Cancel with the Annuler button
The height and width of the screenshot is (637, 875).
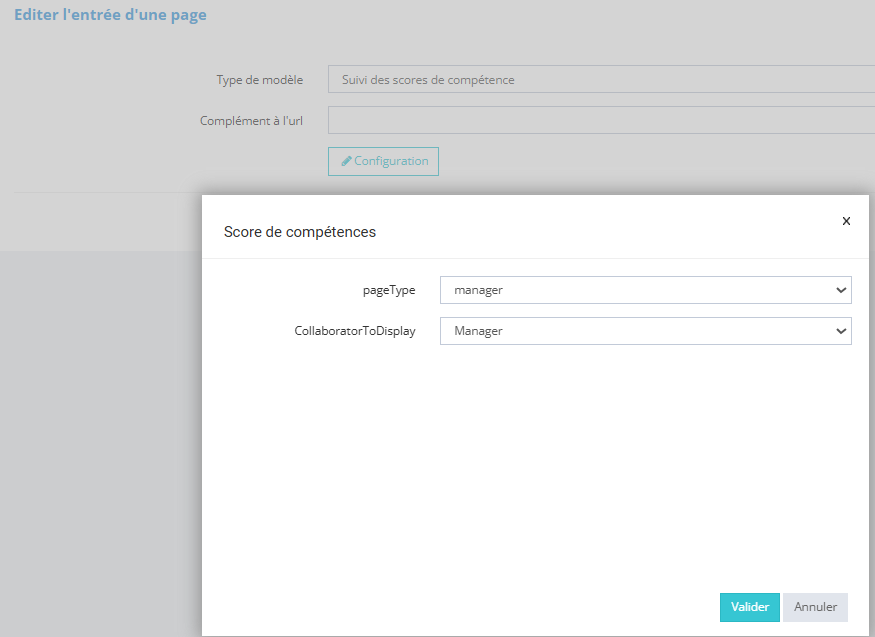[x=815, y=607]
